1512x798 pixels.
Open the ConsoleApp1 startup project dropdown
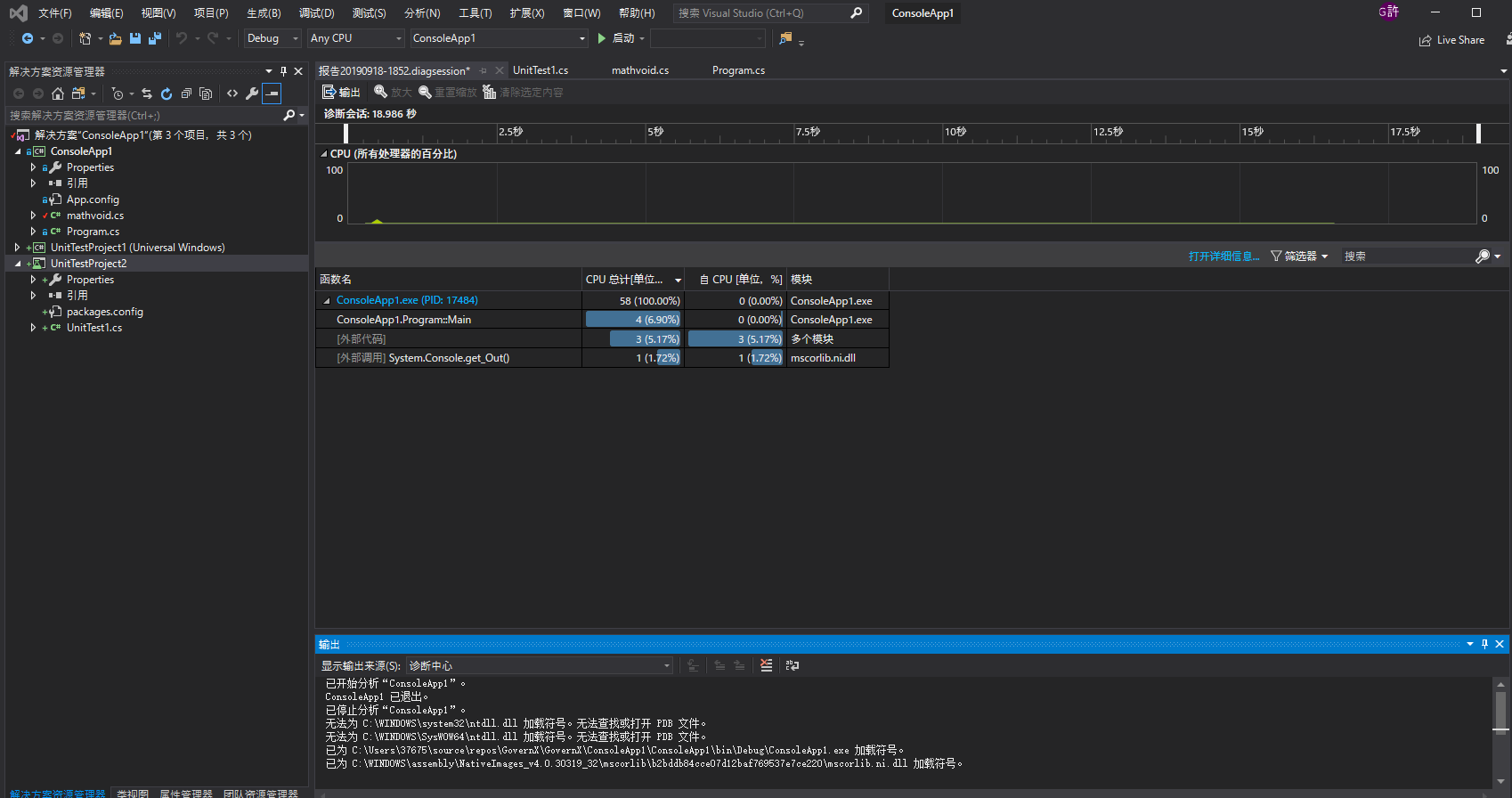coord(499,38)
